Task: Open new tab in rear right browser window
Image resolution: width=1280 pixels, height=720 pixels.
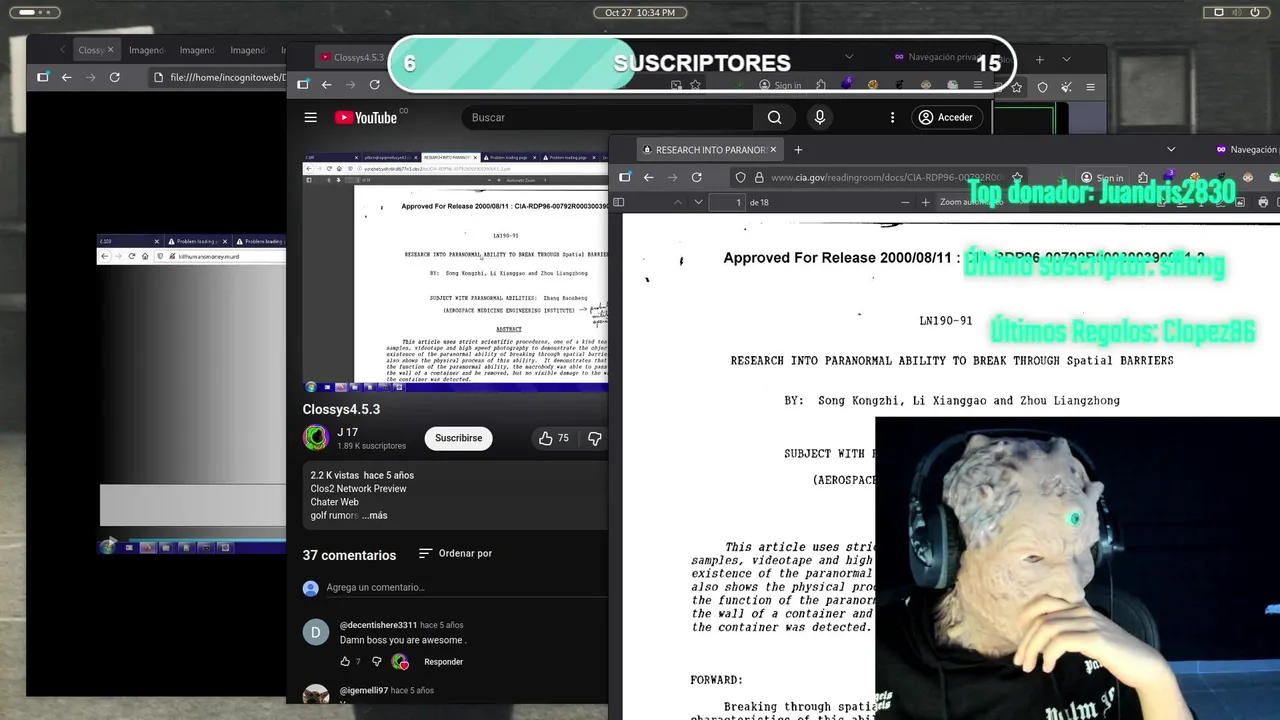Action: 1039,59
